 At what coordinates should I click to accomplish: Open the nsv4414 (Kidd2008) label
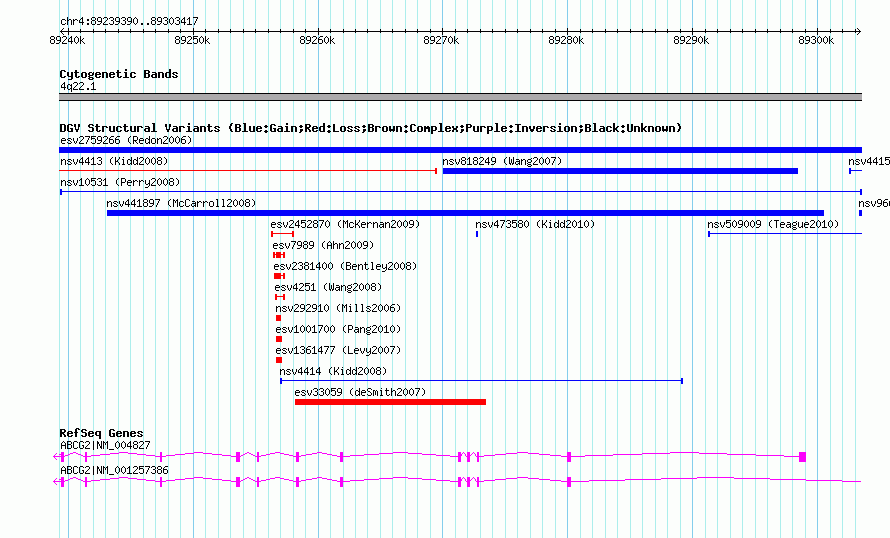[x=333, y=371]
